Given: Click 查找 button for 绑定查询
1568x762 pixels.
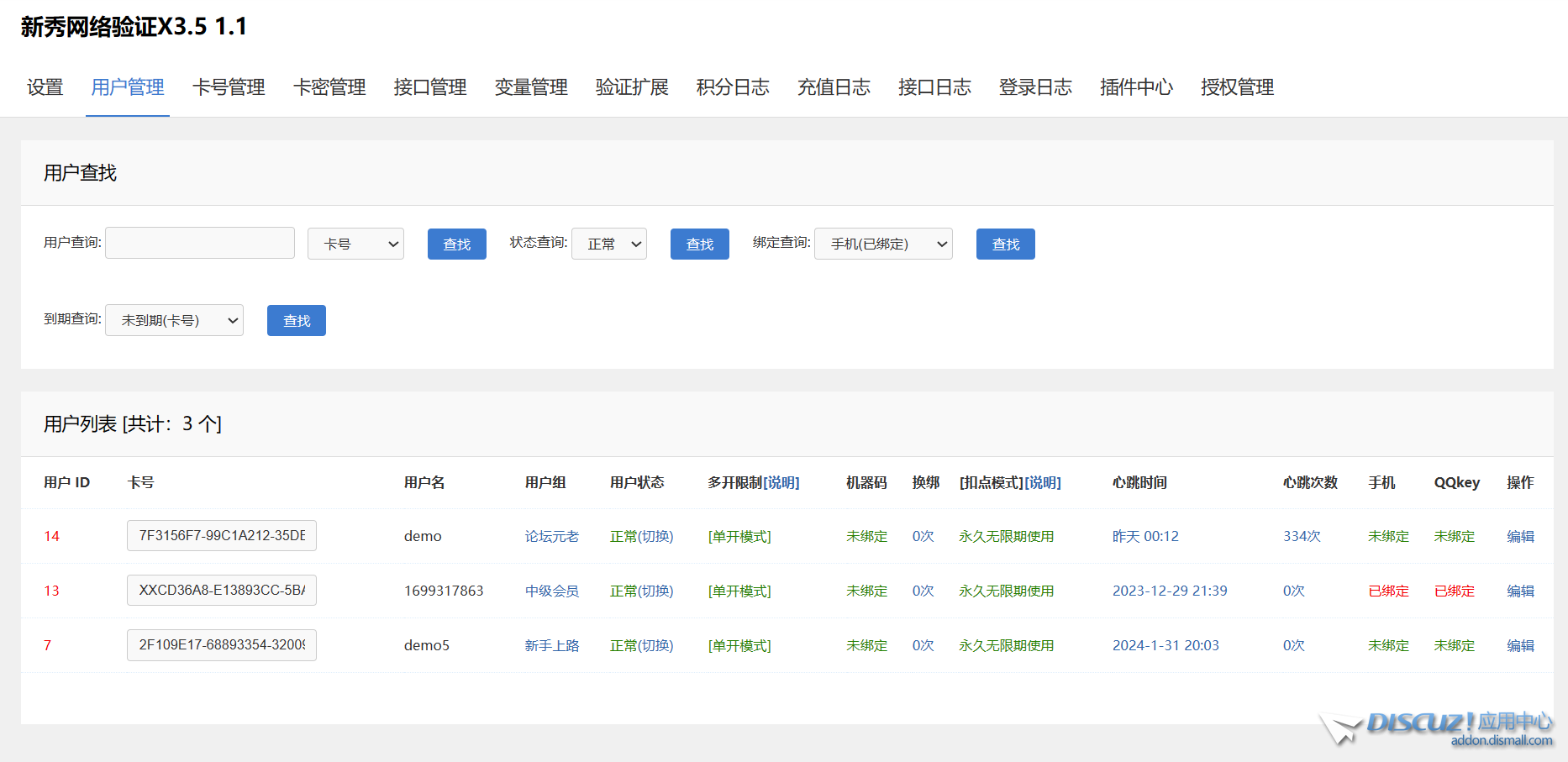Looking at the screenshot, I should (1005, 244).
